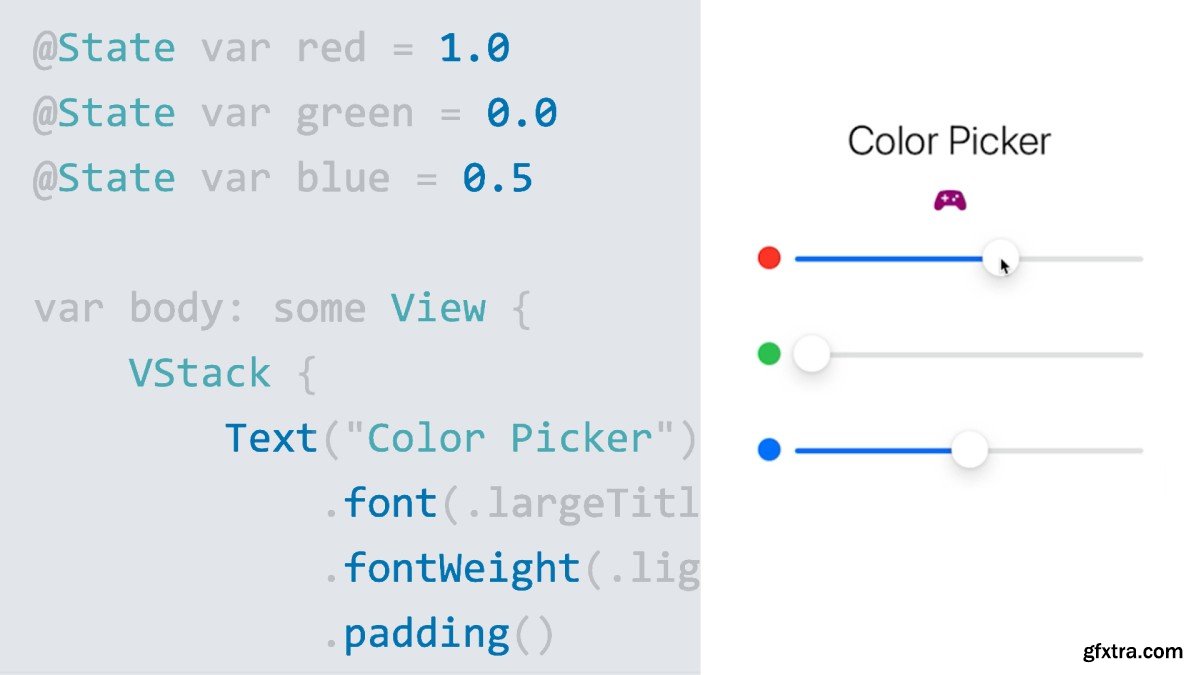Click the filled portion of the blue slider track
Viewport: 1200px width, 675px height.
[870, 450]
